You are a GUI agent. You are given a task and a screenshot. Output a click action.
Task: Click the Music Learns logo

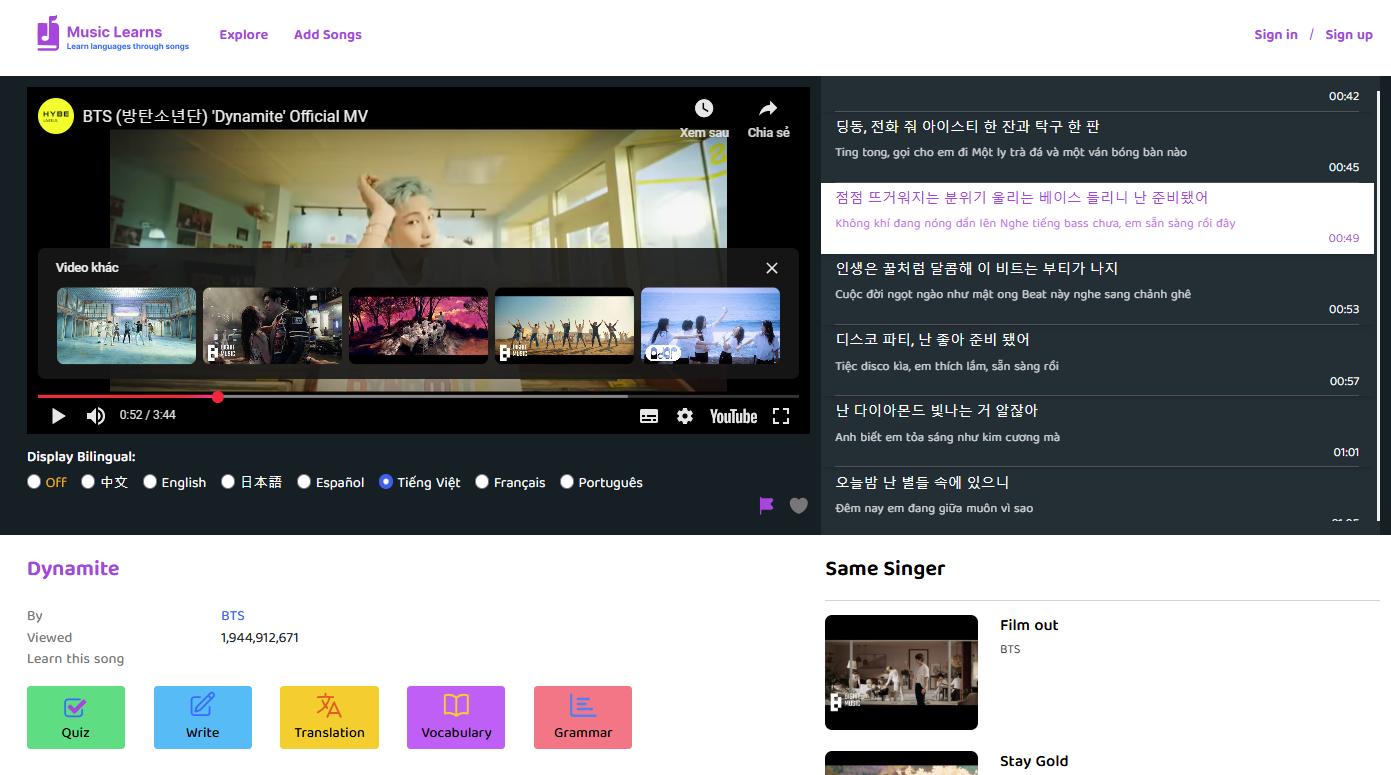click(113, 34)
